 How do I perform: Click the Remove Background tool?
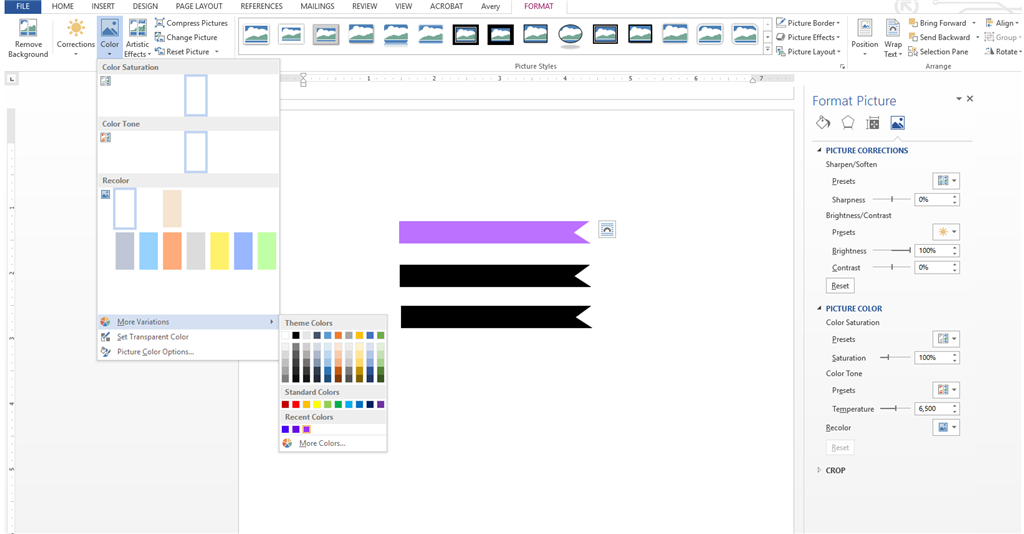tap(28, 39)
